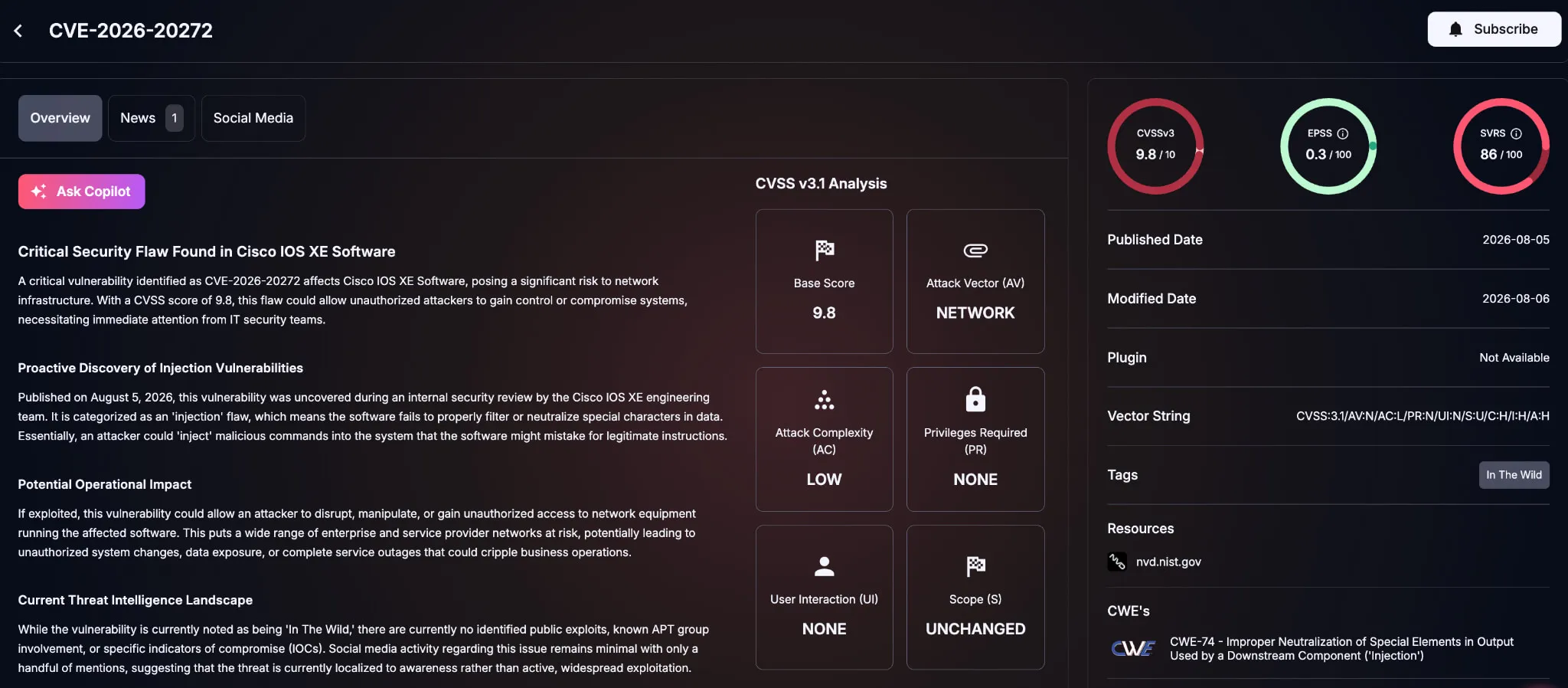The width and height of the screenshot is (1568, 688).
Task: Click heading Current Threat Intelligence Landscape
Action: (136, 600)
